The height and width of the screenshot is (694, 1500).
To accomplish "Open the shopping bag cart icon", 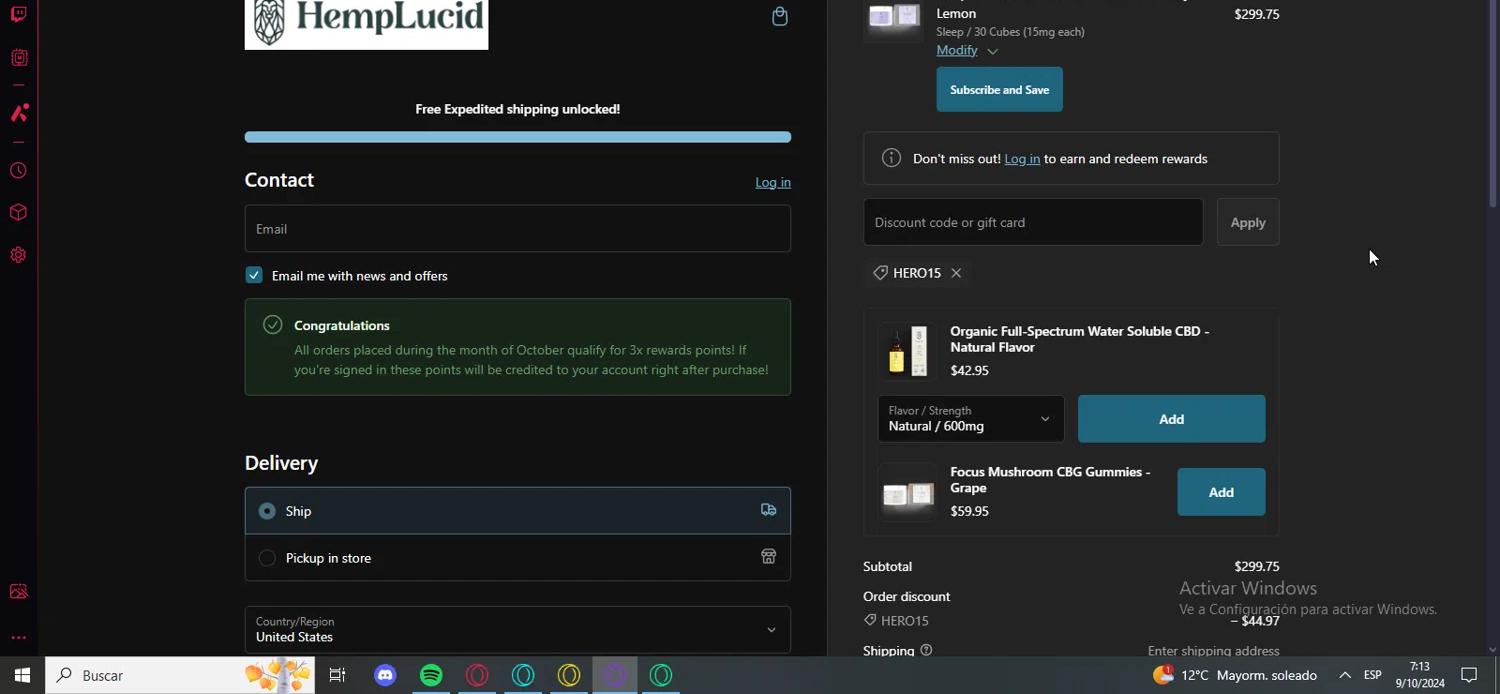I will [780, 16].
